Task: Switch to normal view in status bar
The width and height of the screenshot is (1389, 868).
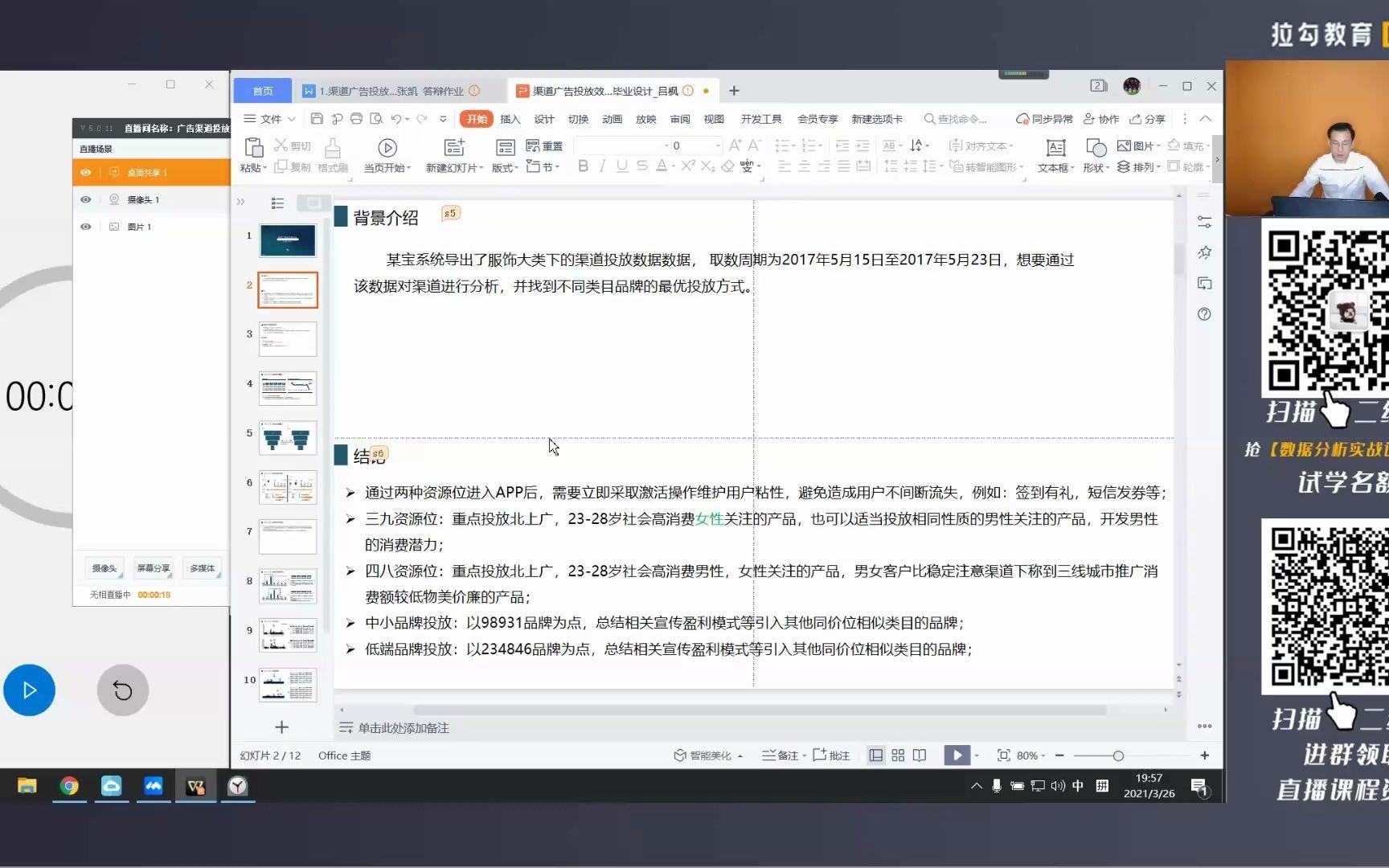Action: [876, 755]
